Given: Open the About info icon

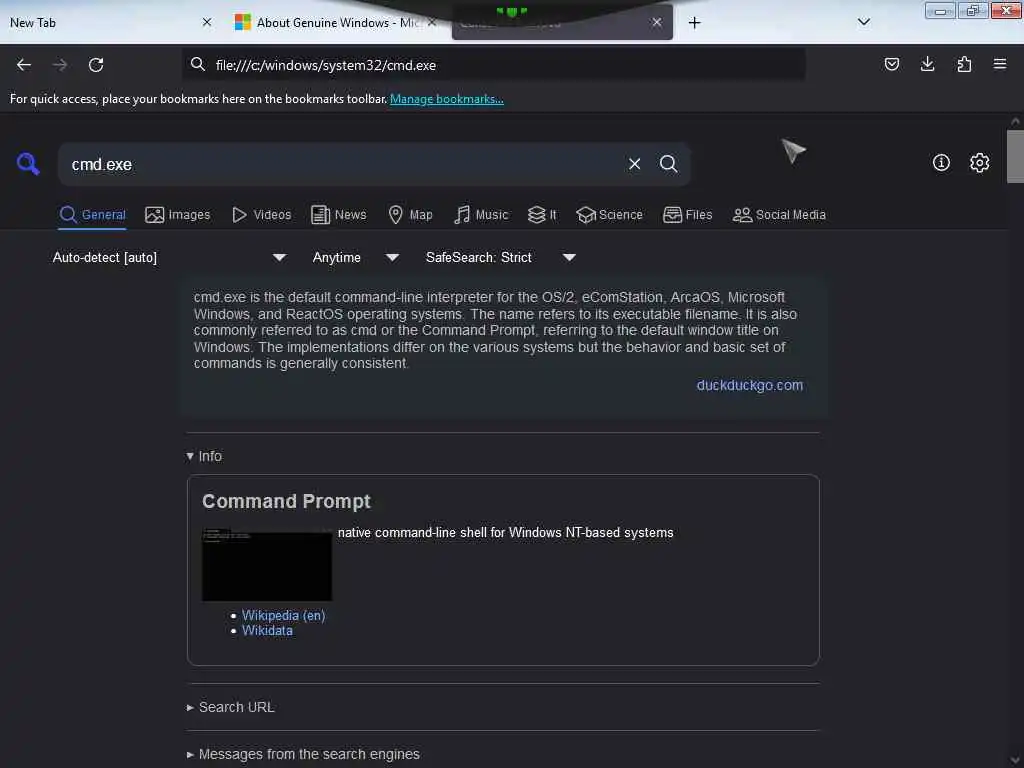Looking at the screenshot, I should 941,163.
